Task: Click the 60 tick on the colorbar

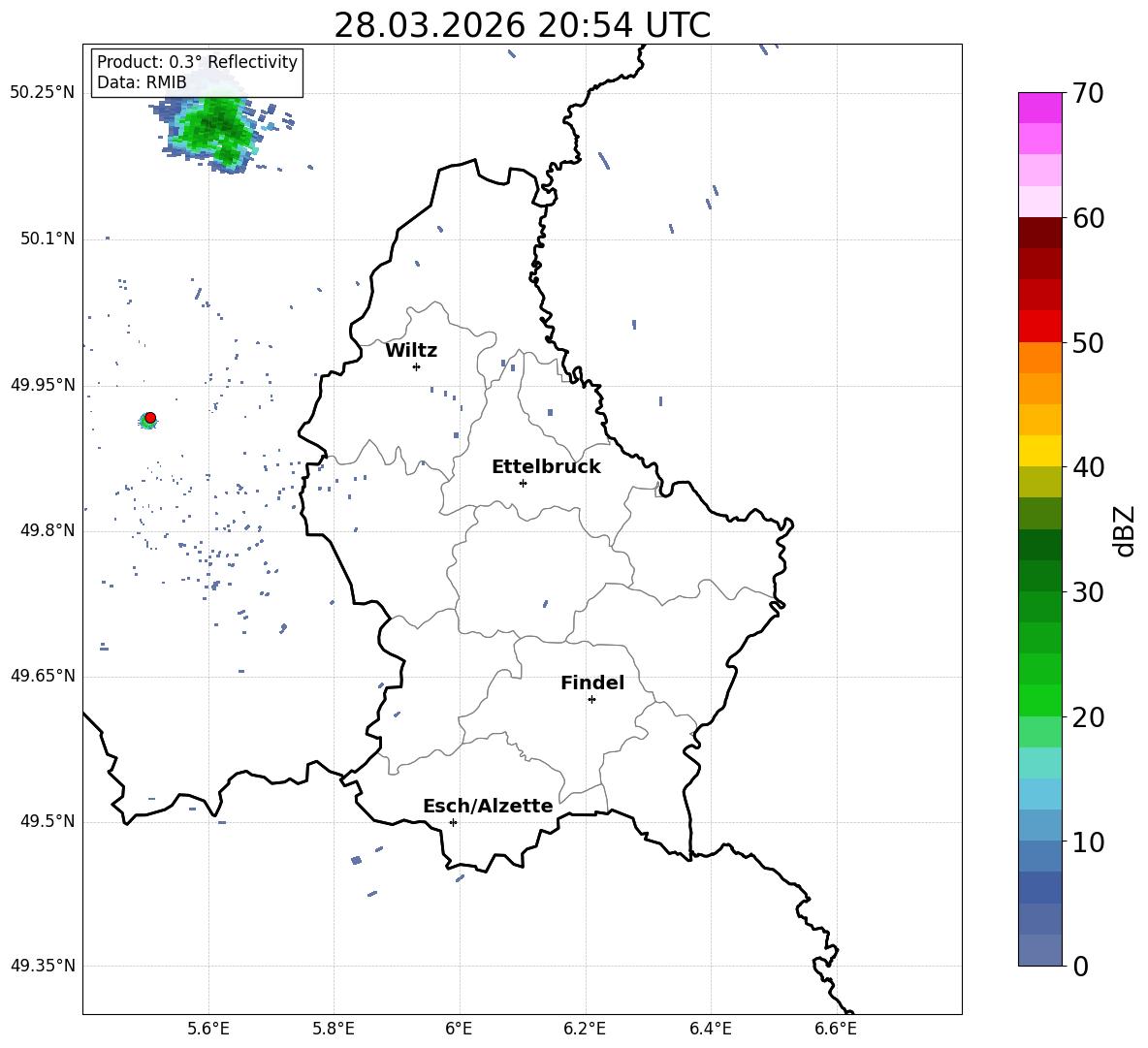Action: pos(1088,218)
